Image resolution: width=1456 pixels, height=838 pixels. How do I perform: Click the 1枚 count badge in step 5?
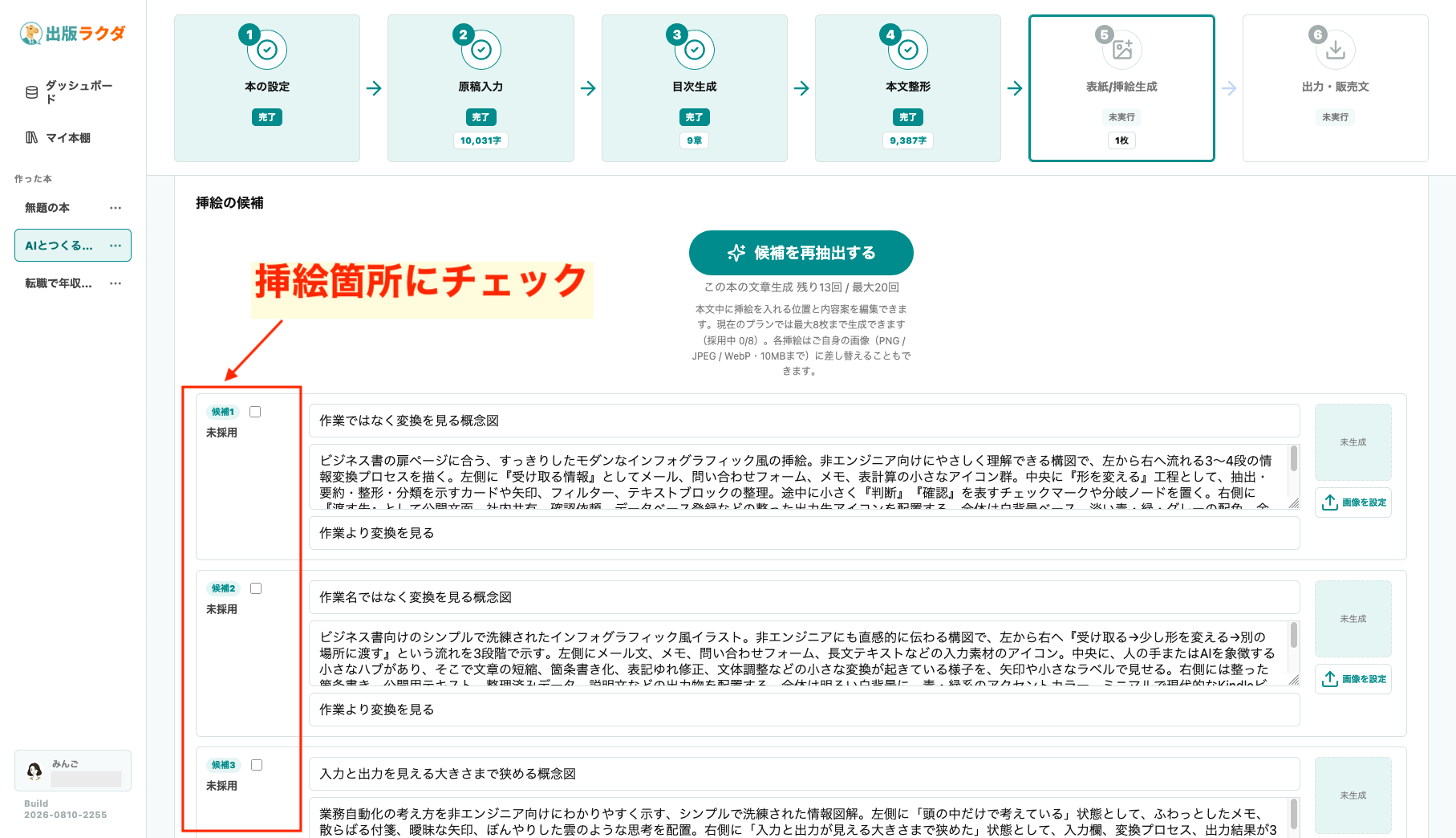1122,140
